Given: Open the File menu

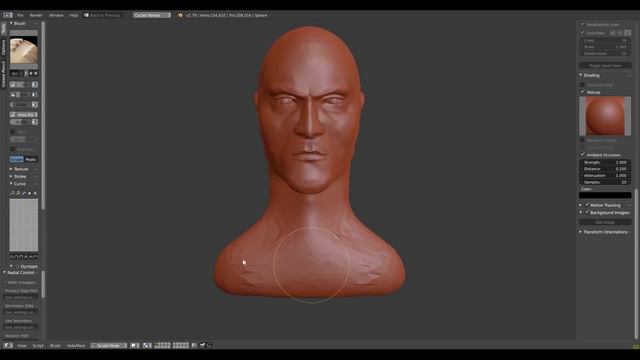Looking at the screenshot, I should 20,15.
